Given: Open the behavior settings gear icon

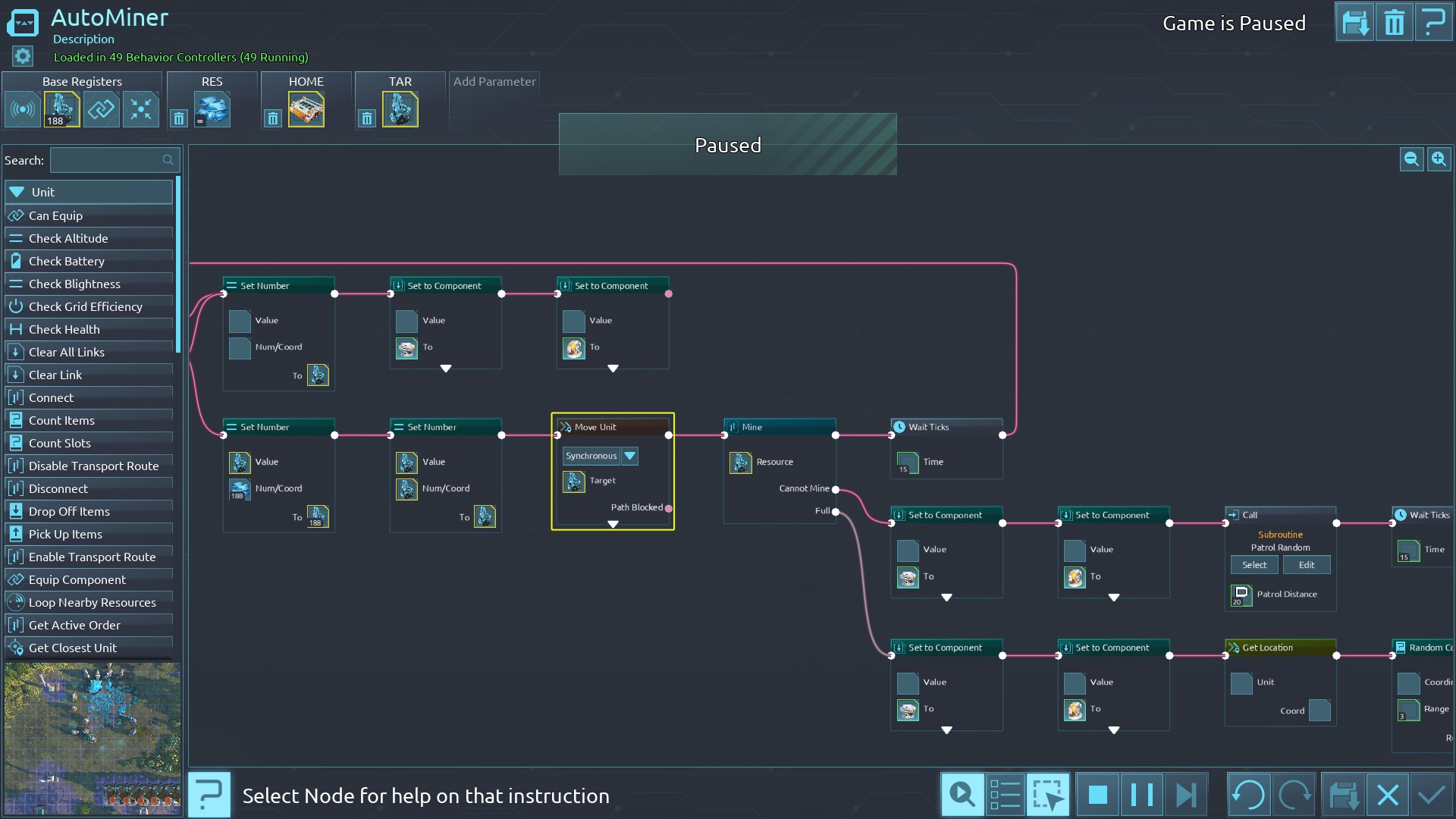Looking at the screenshot, I should [23, 56].
